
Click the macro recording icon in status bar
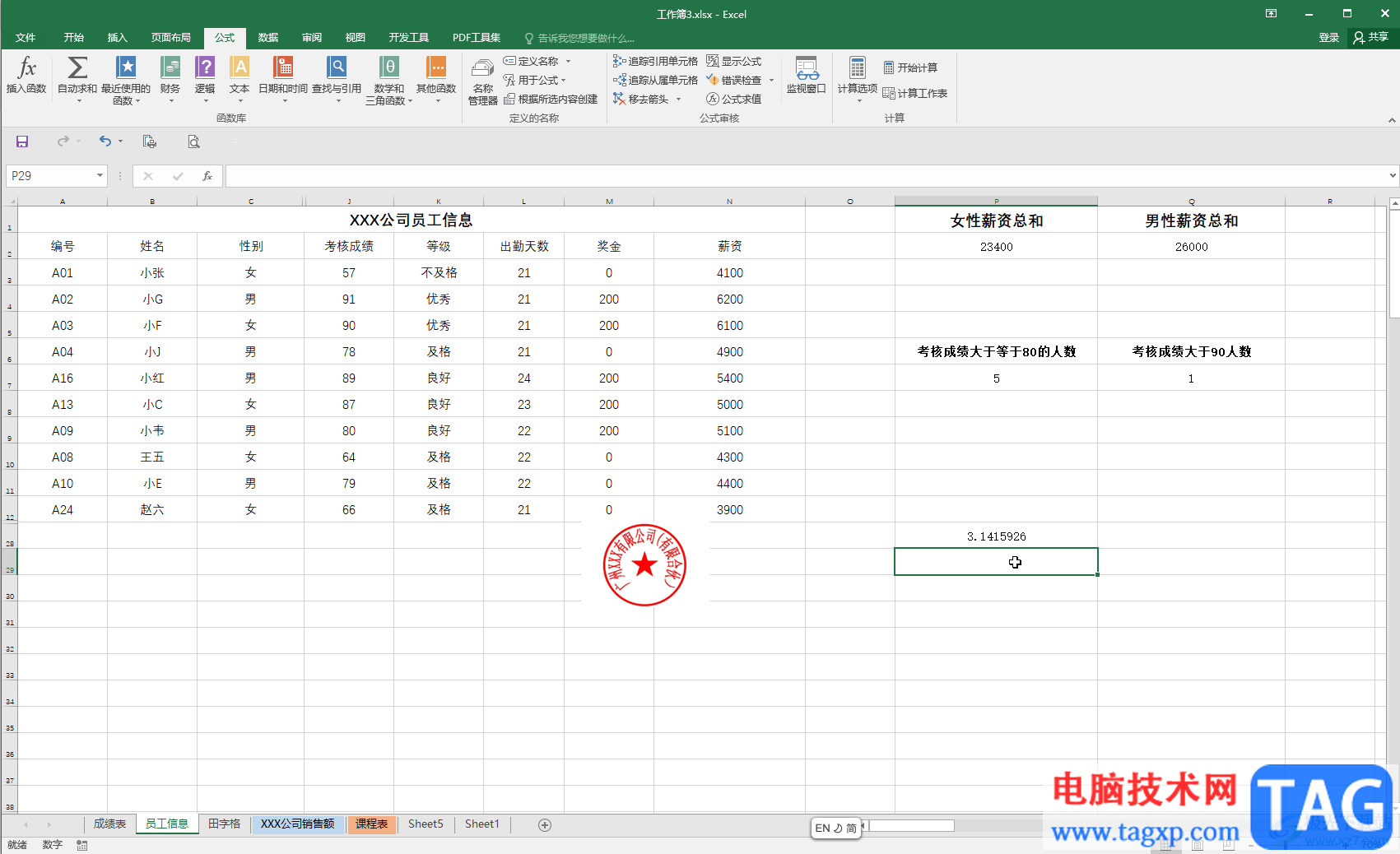click(82, 845)
